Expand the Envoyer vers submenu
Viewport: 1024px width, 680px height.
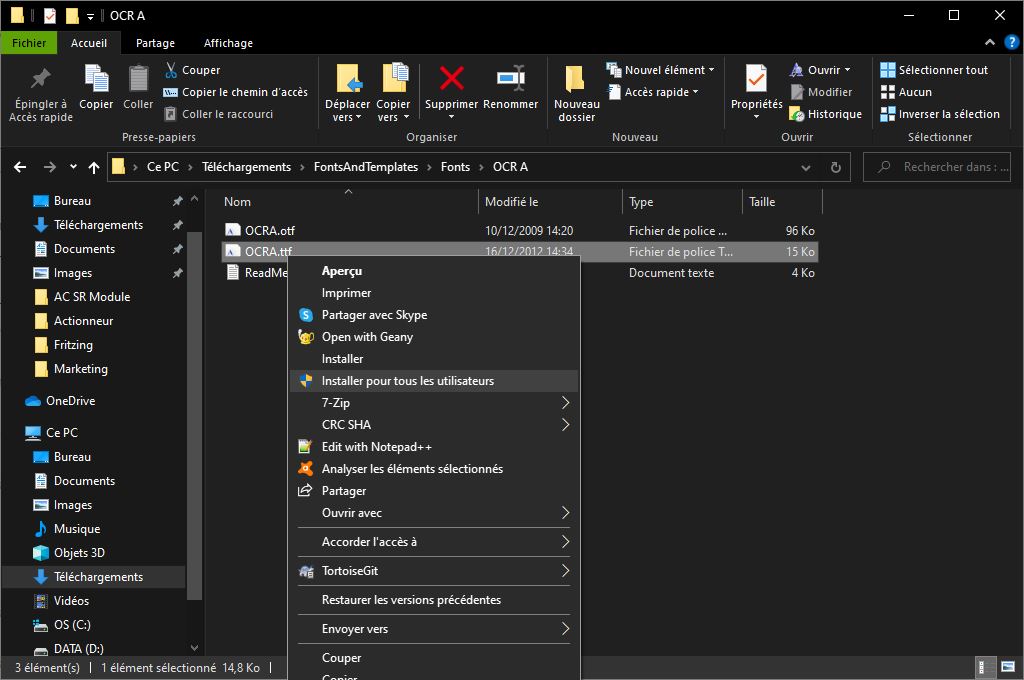point(434,629)
